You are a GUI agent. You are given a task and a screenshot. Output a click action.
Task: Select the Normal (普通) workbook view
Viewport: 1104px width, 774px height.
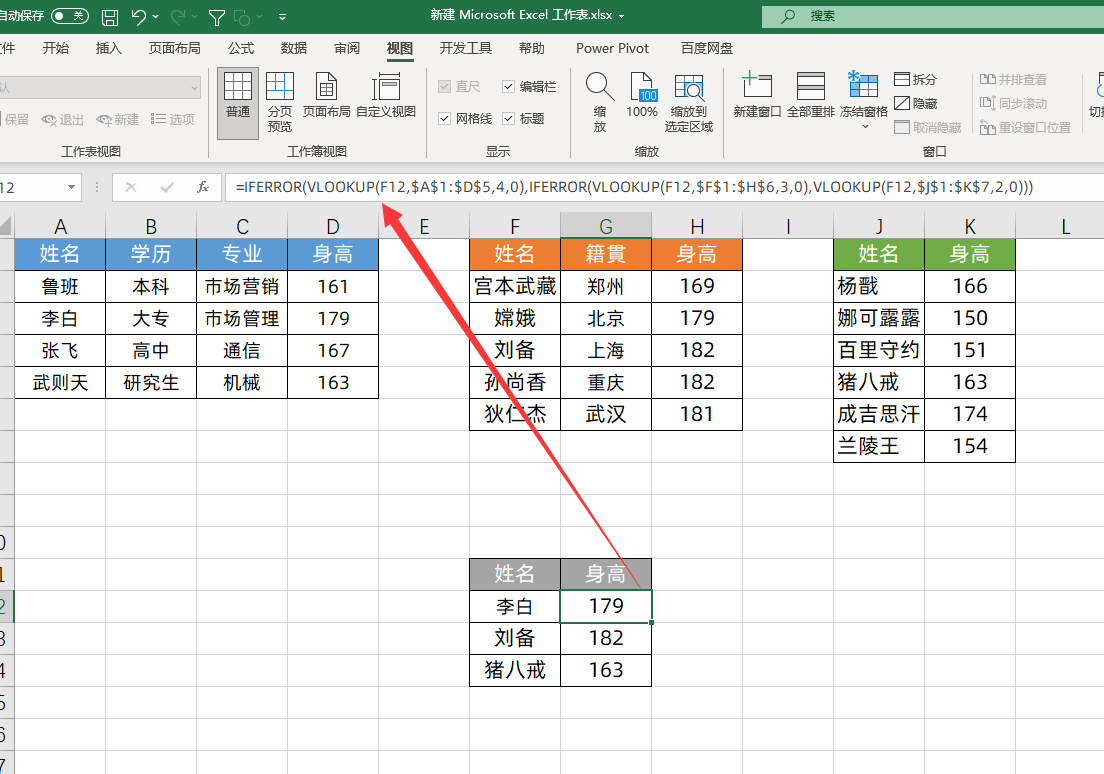238,96
